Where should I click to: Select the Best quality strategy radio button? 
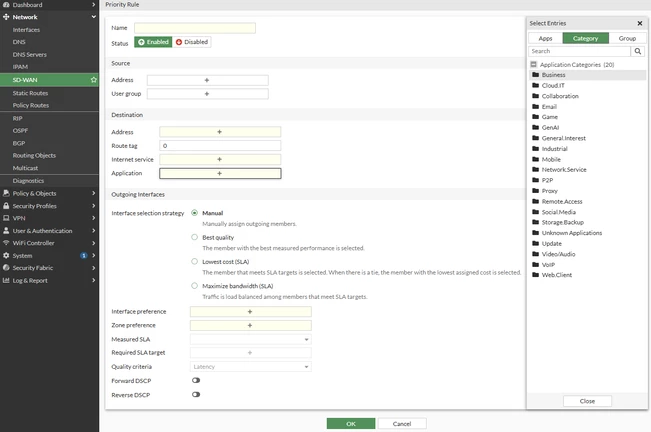194,237
